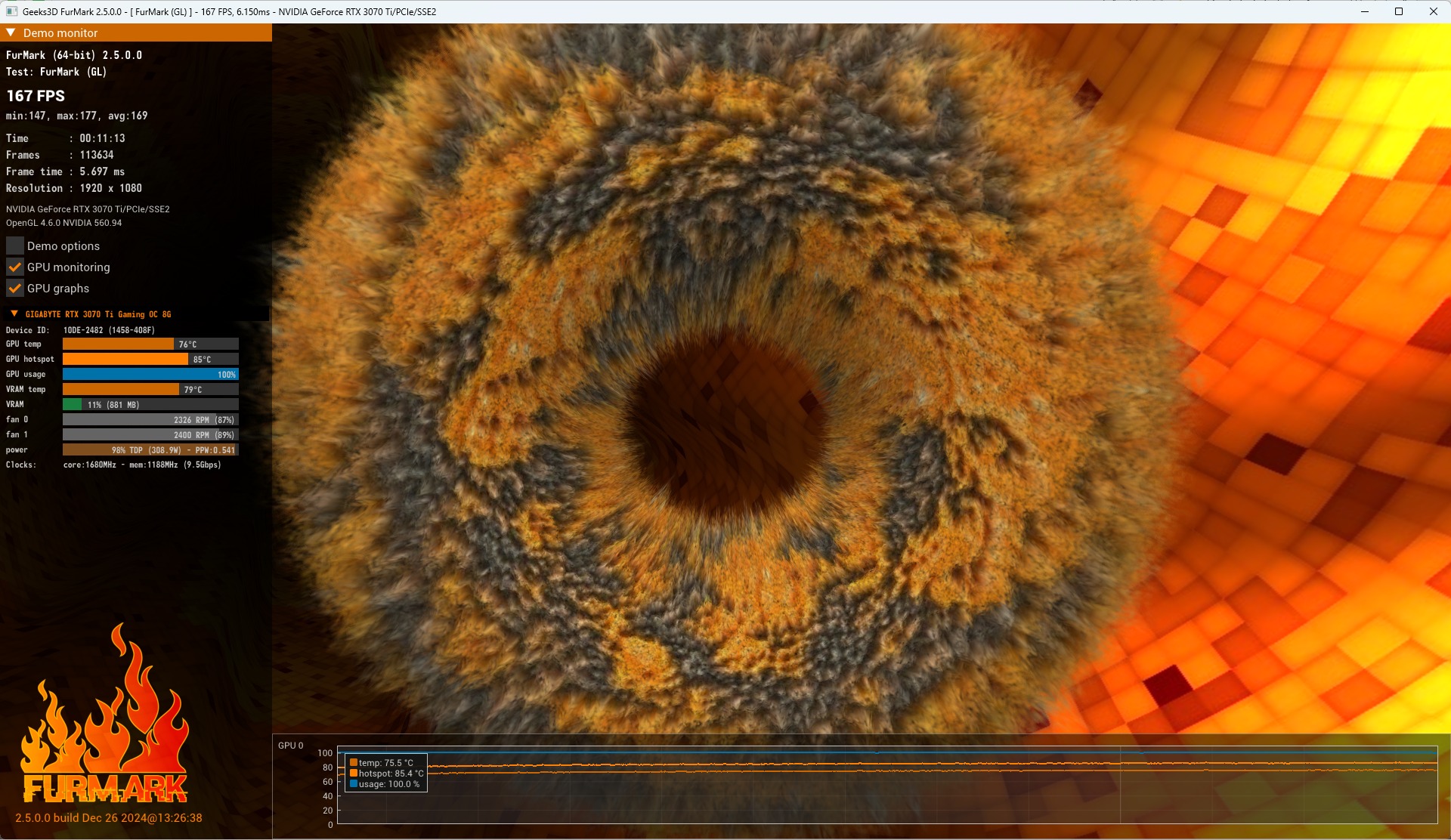The height and width of the screenshot is (840, 1451).
Task: Click the Clocks core:1680MHz text
Action: 142,465
